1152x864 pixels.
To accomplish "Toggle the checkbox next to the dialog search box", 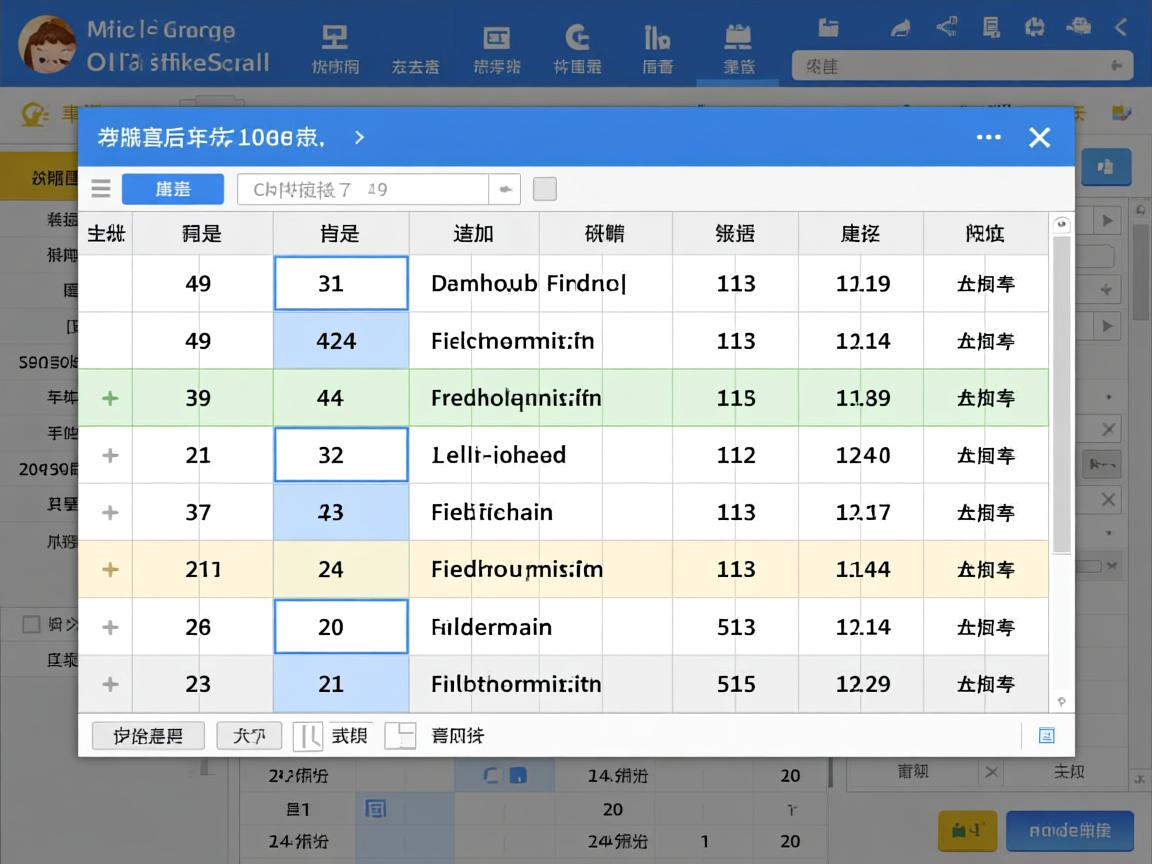I will (544, 188).
